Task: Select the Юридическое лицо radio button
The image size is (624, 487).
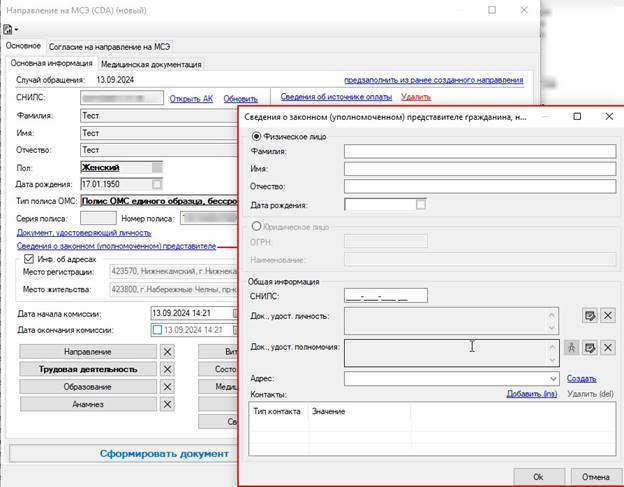Action: click(x=256, y=226)
